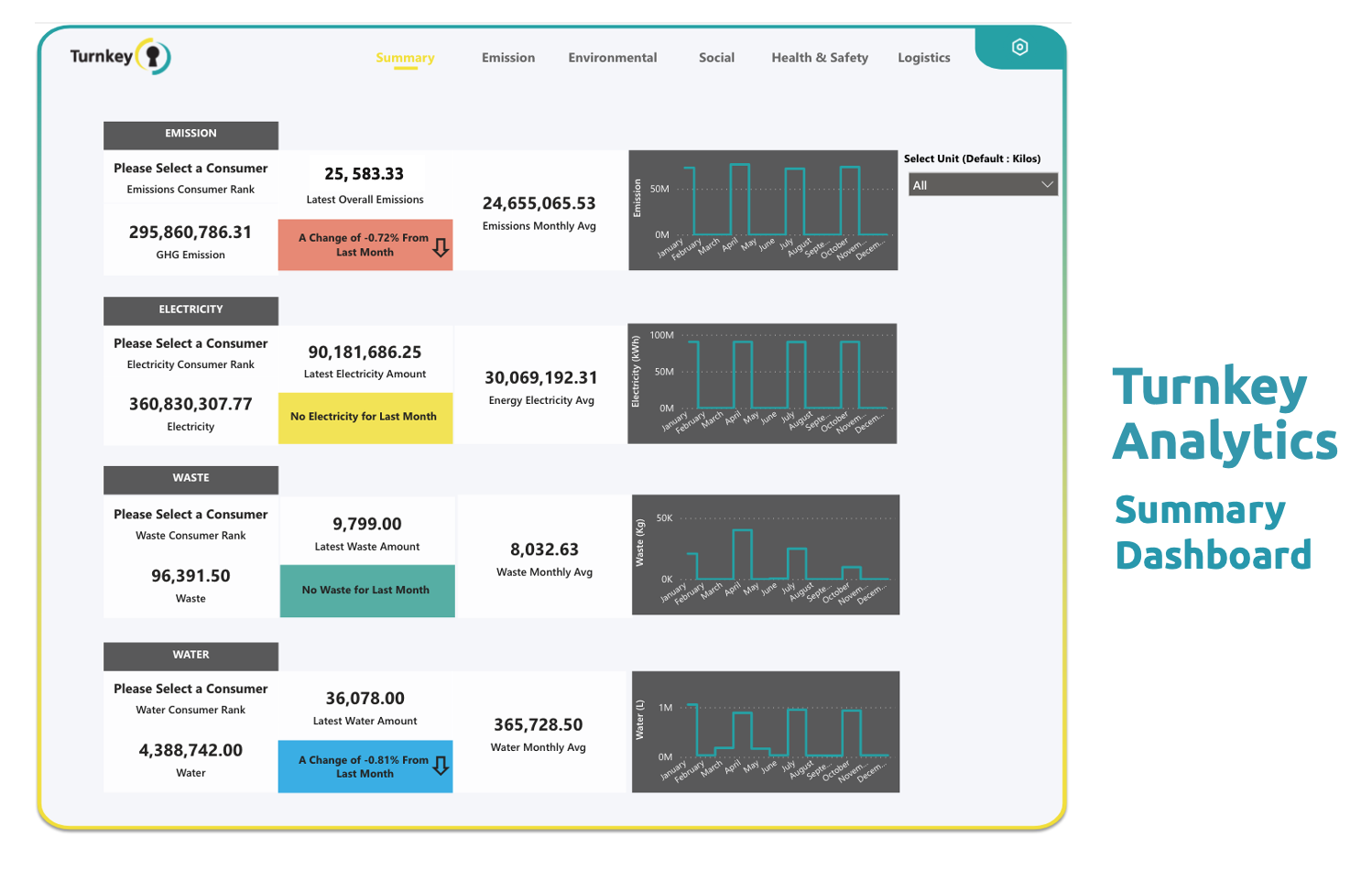Viewport: 1372px width, 870px height.
Task: Click the ELECTRICITY section header
Action: click(191, 310)
